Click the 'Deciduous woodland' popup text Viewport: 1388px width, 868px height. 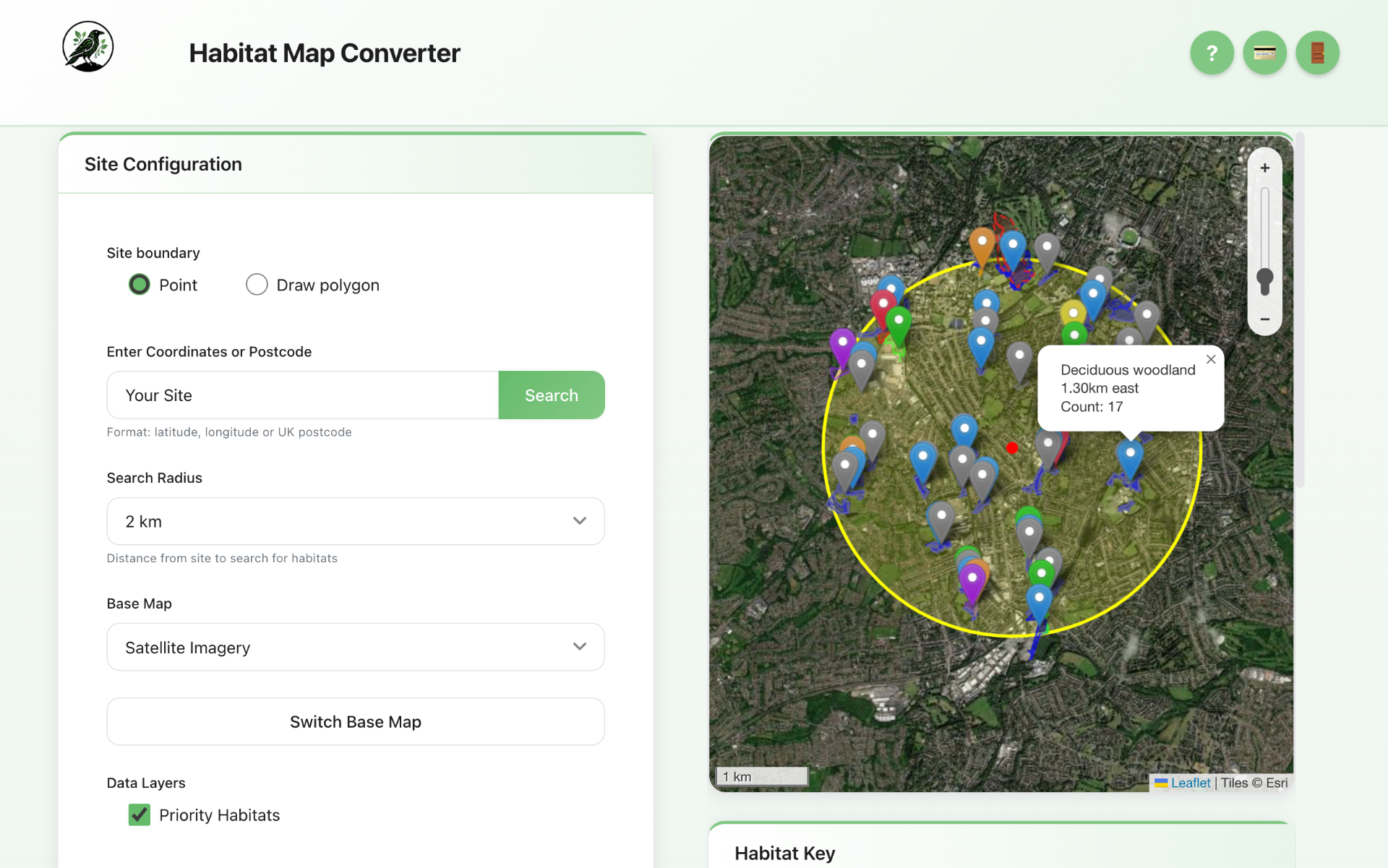click(x=1128, y=369)
